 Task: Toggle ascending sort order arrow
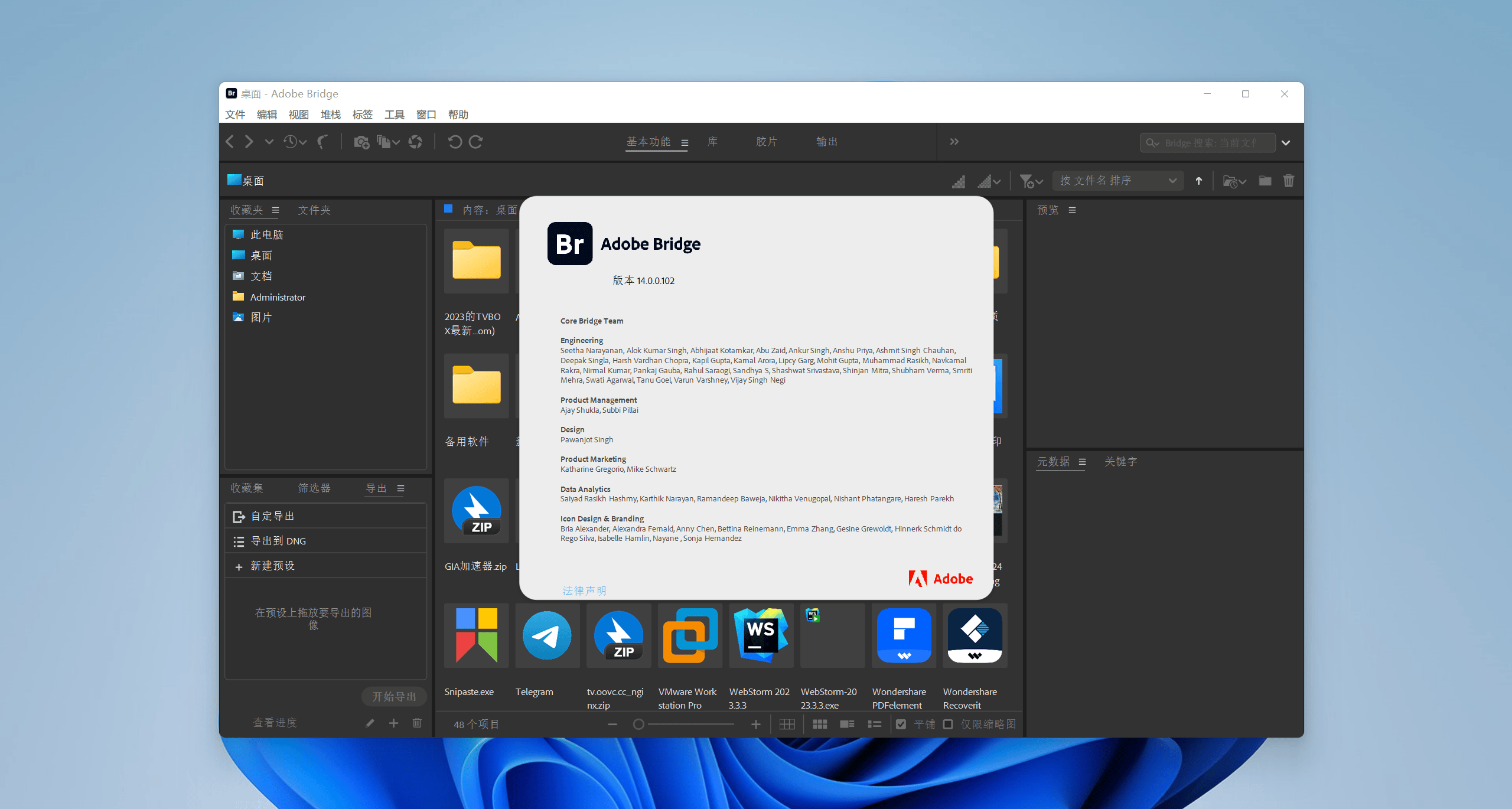[x=1199, y=181]
